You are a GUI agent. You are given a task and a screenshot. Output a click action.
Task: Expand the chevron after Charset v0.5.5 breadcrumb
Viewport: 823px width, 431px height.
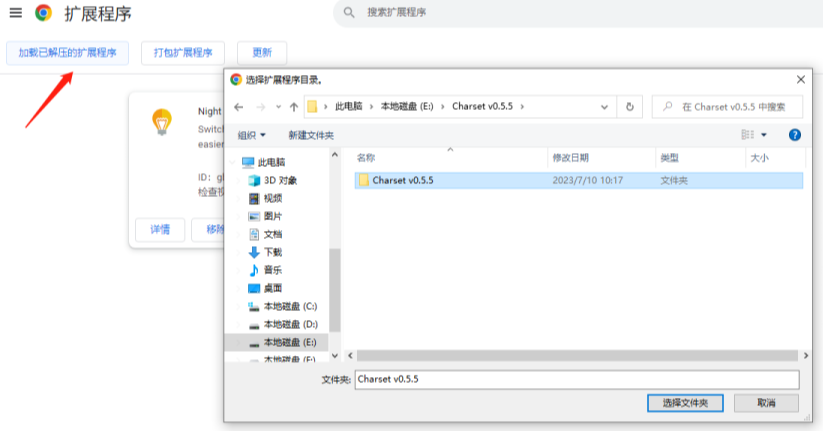pyautogui.click(x=522, y=107)
